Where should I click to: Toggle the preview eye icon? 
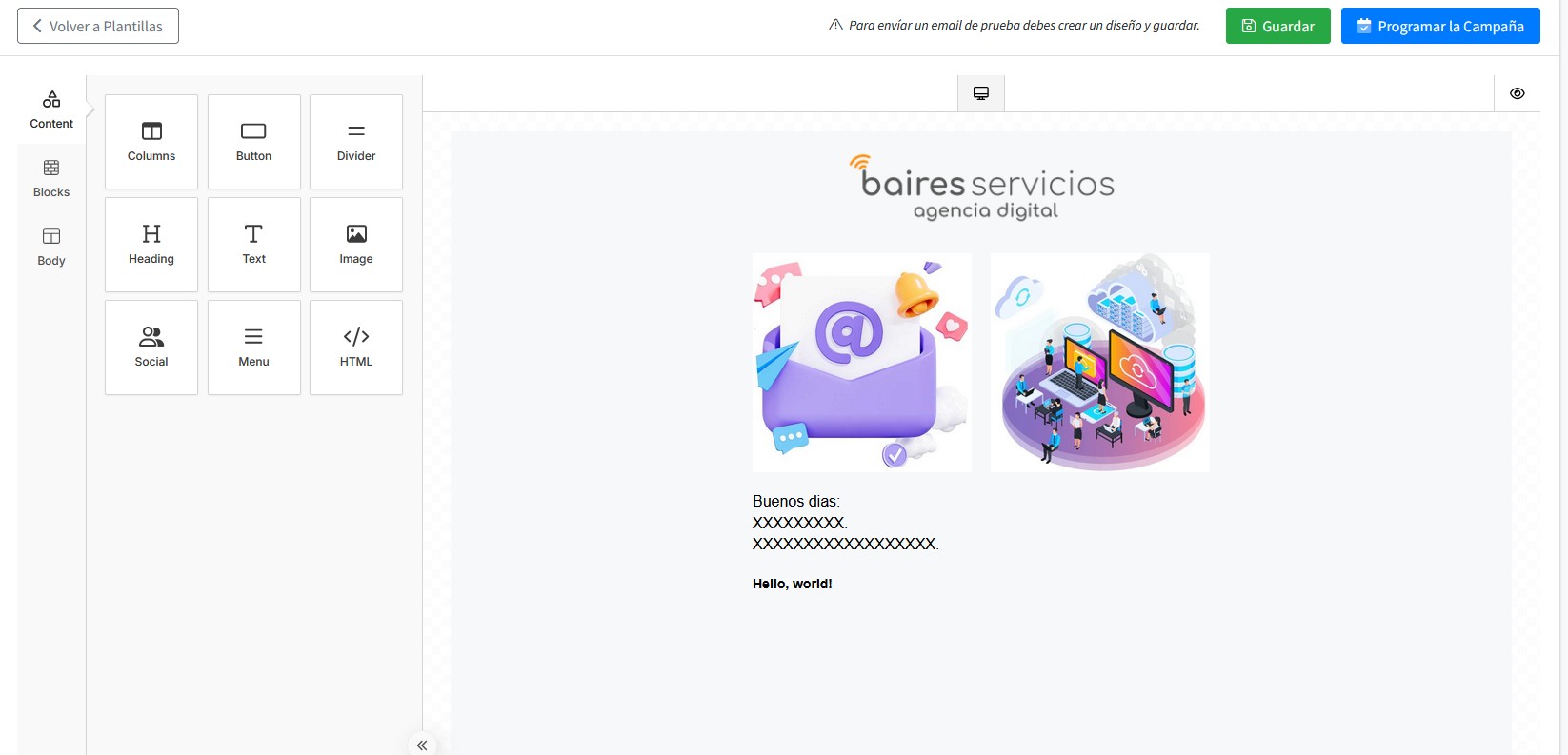[x=1517, y=93]
